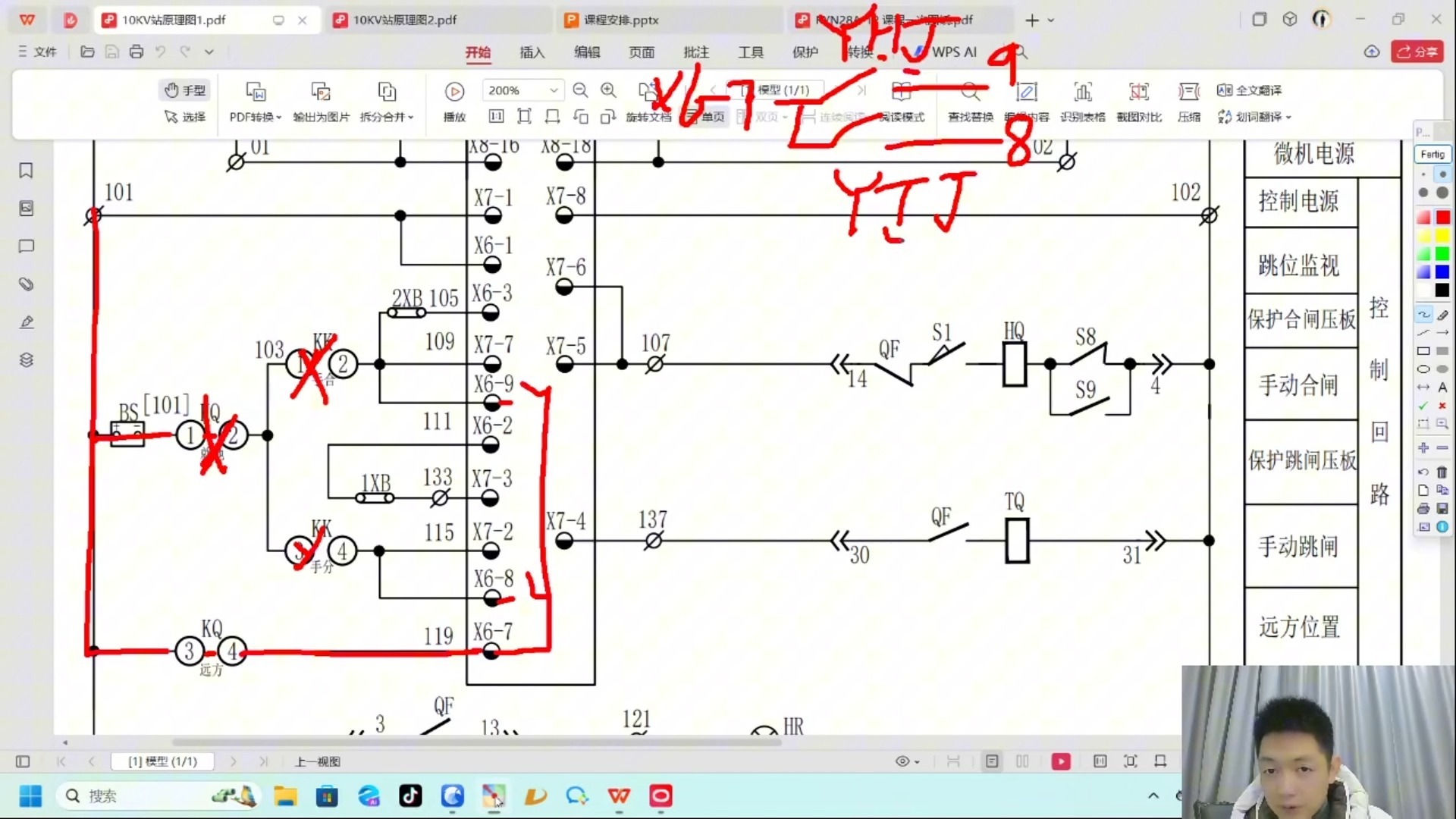
Task: Click the zoom in magnifier icon
Action: (608, 90)
